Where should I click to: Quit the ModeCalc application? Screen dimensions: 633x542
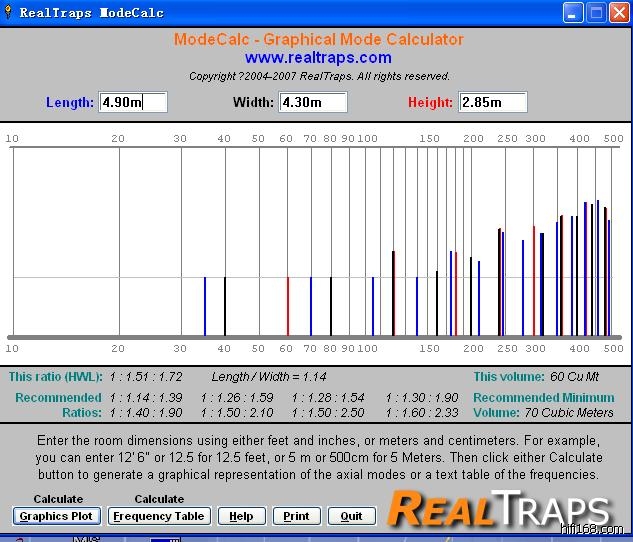click(351, 516)
